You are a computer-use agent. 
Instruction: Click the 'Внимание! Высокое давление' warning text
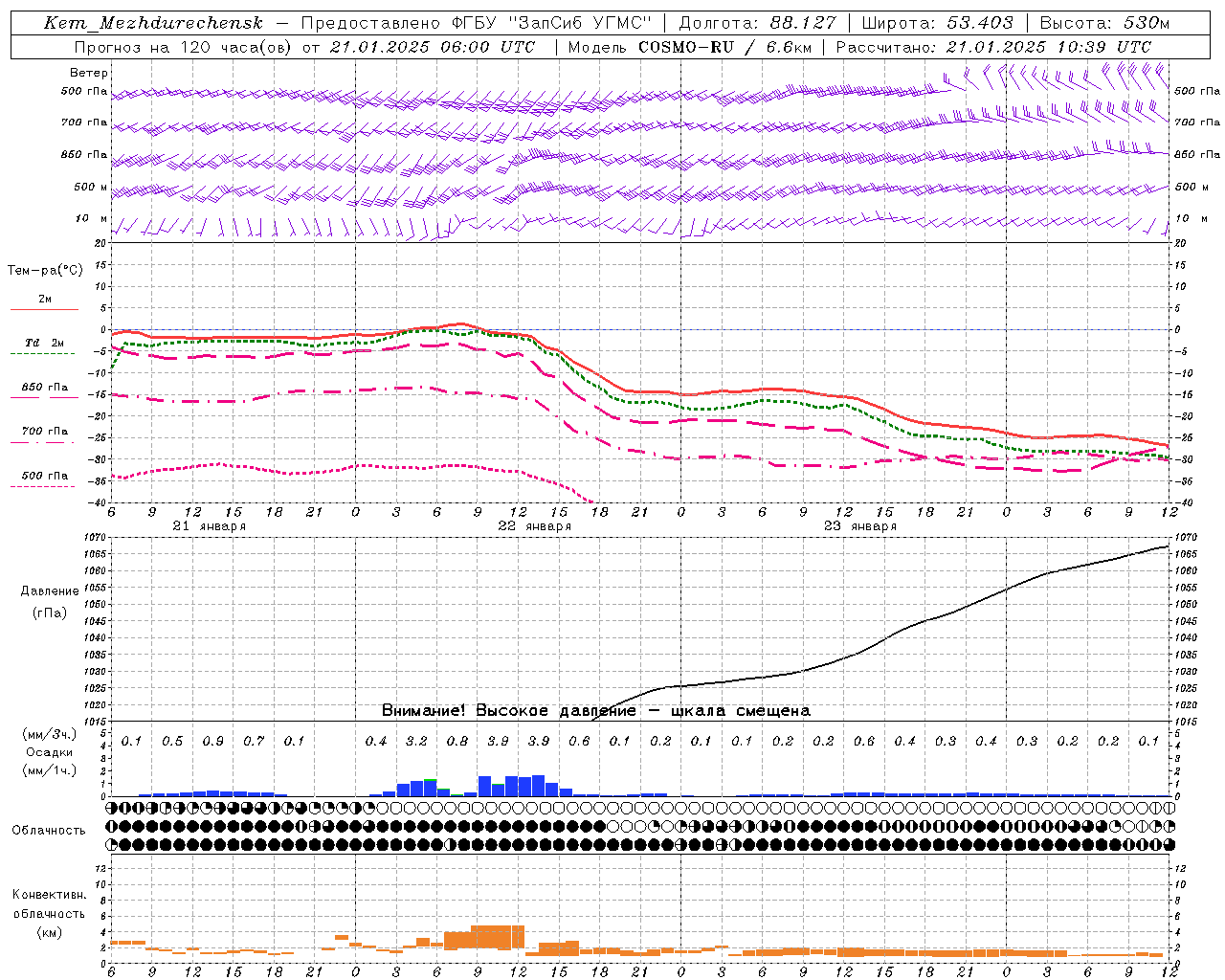[x=508, y=710]
